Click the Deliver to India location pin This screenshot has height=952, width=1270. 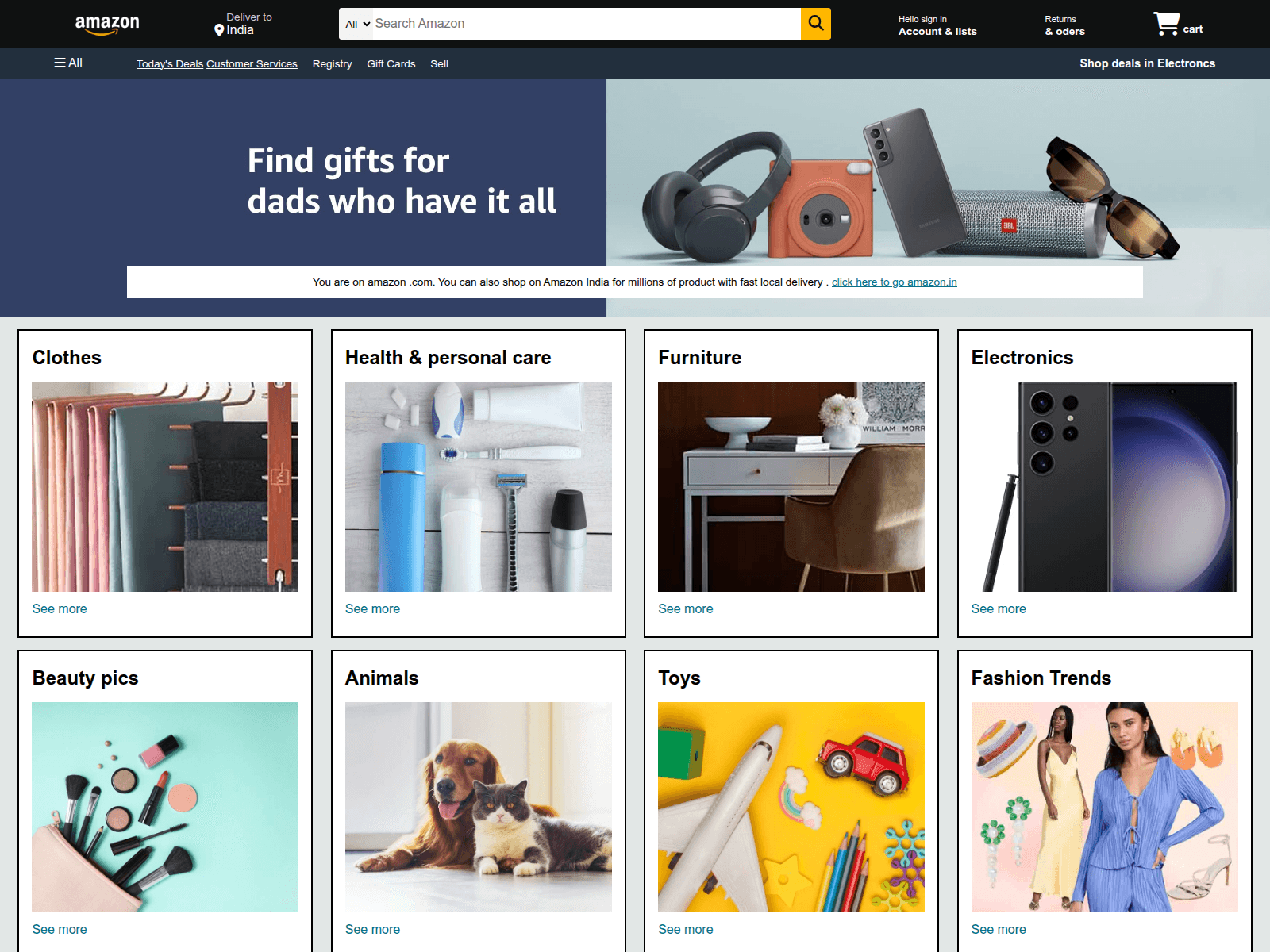coord(219,30)
